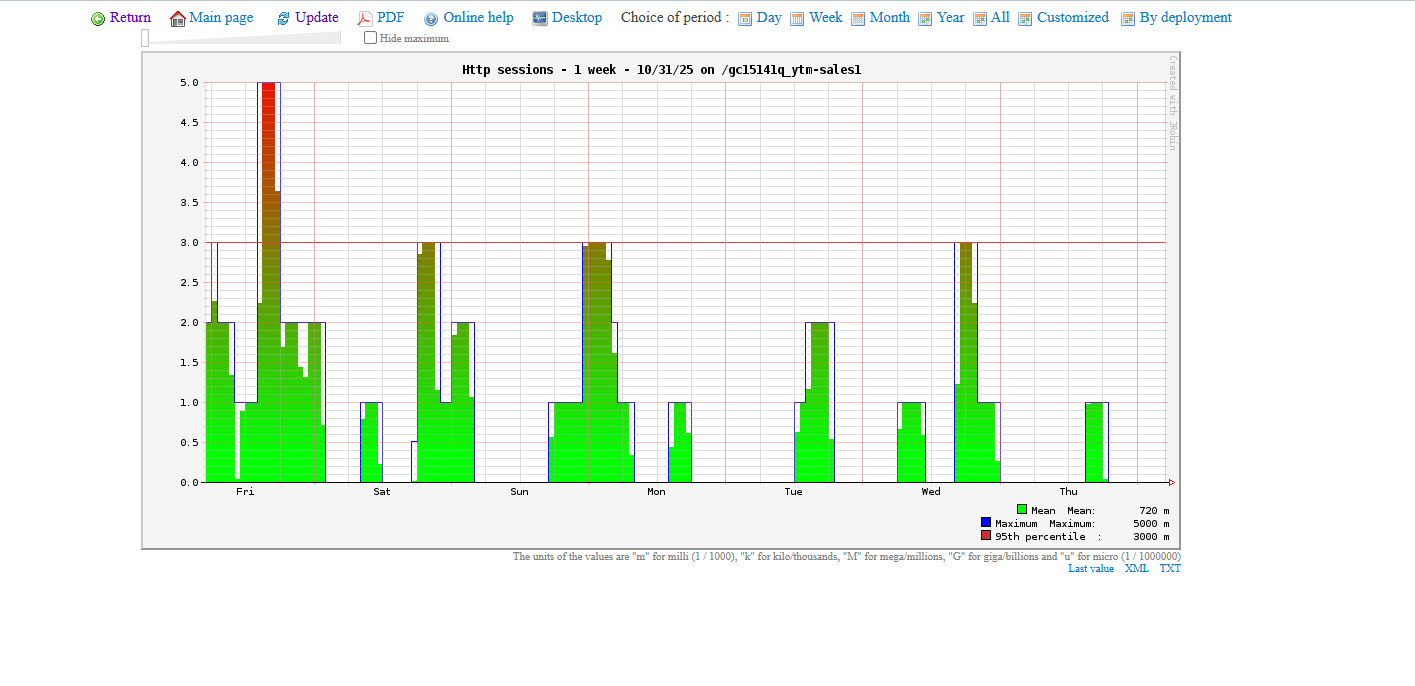Click the By deployment icon

tap(1128, 19)
